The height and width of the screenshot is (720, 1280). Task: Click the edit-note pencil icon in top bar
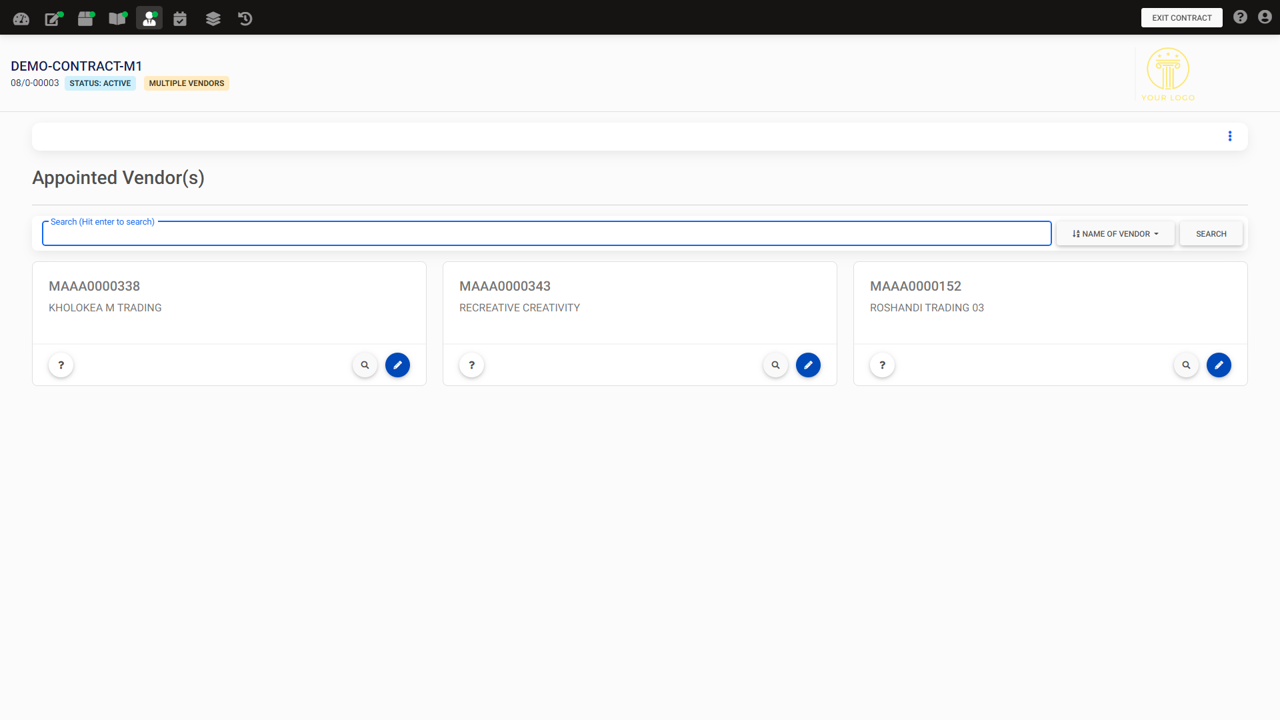pyautogui.click(x=53, y=18)
